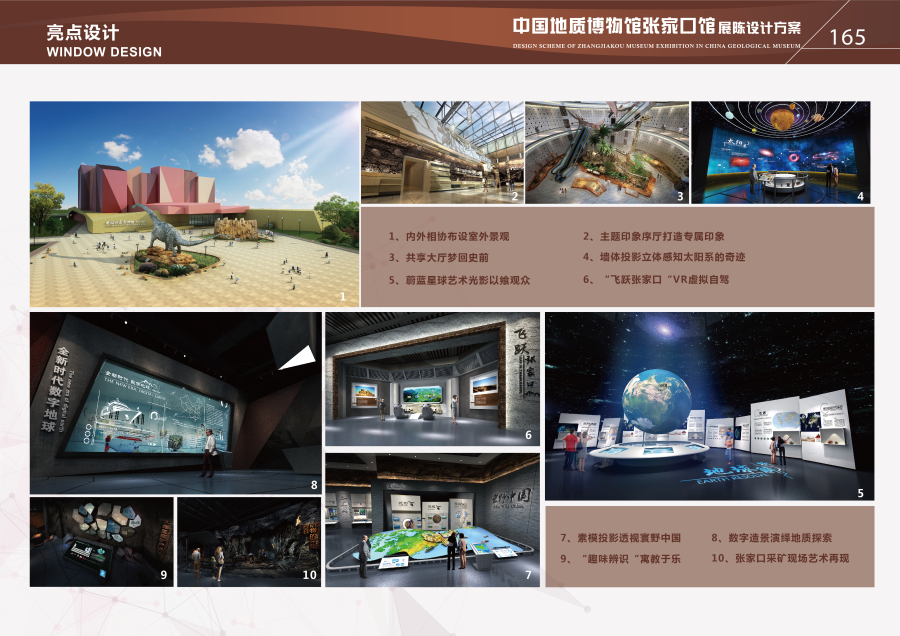Select the digital Earth wall display image 8
900x636 pixels.
tap(175, 403)
